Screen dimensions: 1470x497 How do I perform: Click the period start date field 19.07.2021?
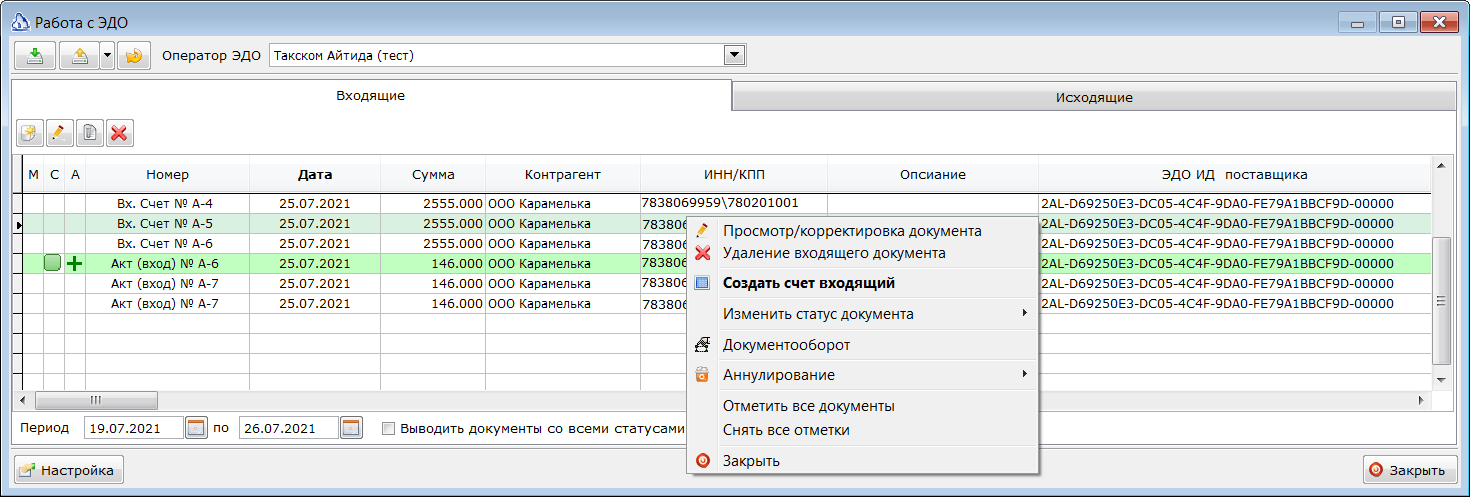(x=133, y=428)
